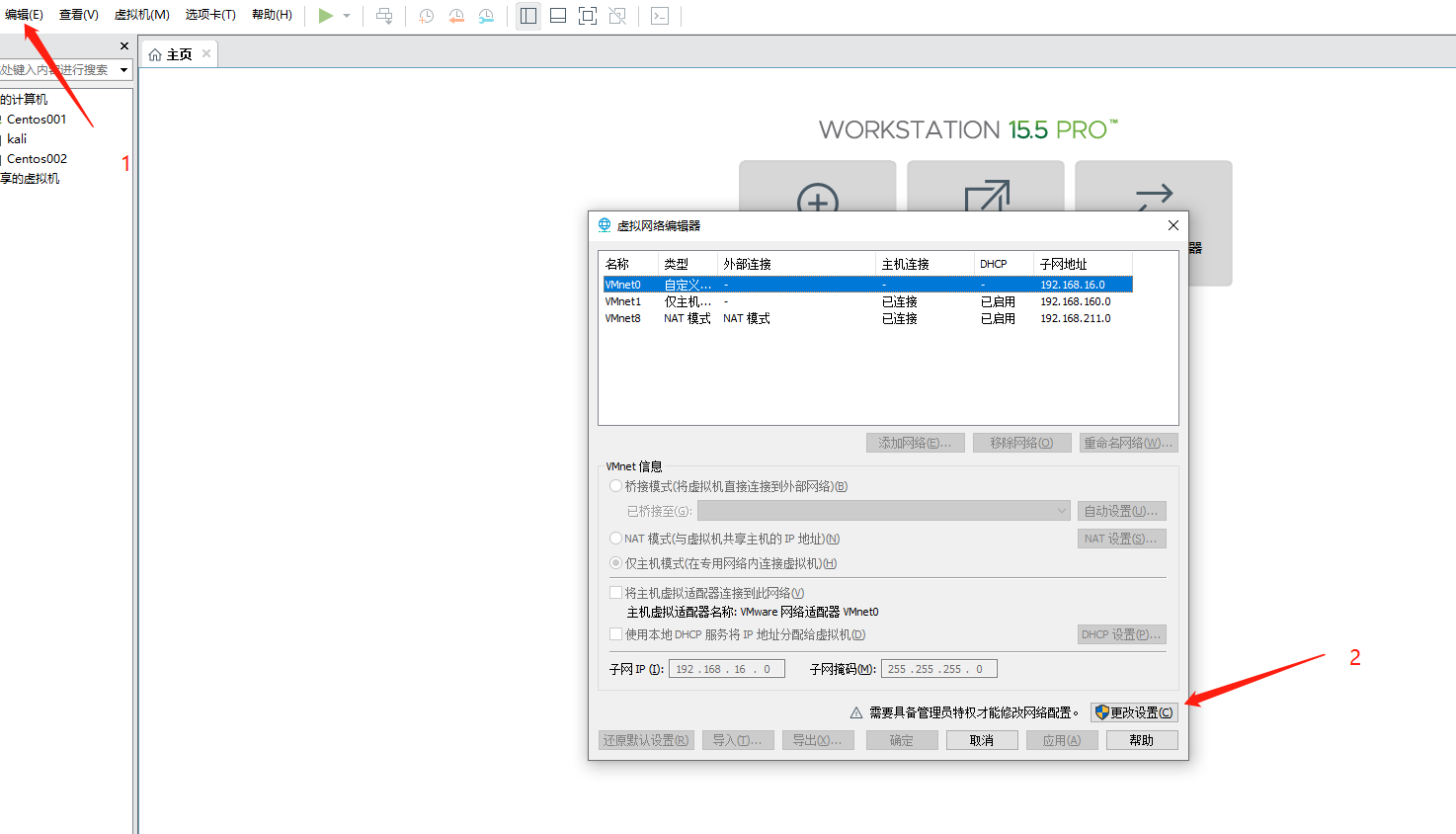Check 将主机虚拟适配器连接到此网络 checkbox
This screenshot has height=834, width=1456.
tap(616, 593)
